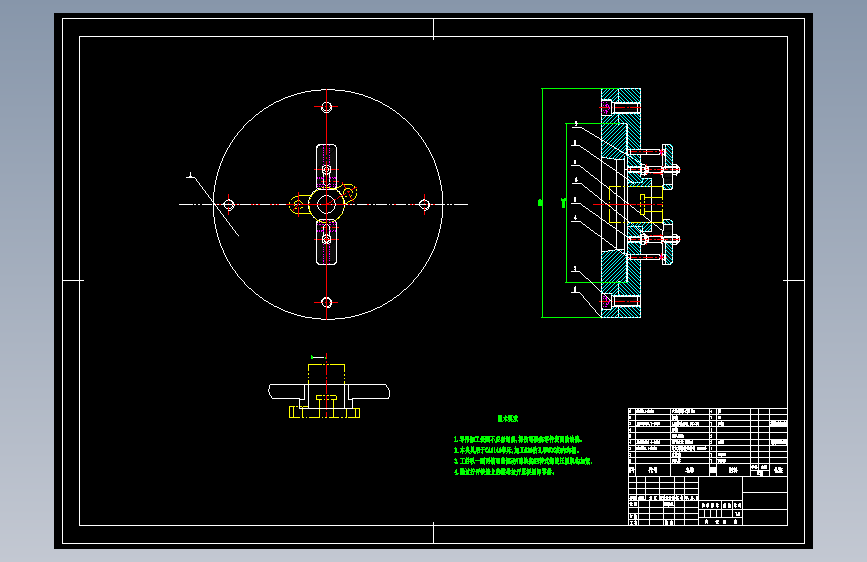
Task: Select the first green technical note line
Action: 518,439
